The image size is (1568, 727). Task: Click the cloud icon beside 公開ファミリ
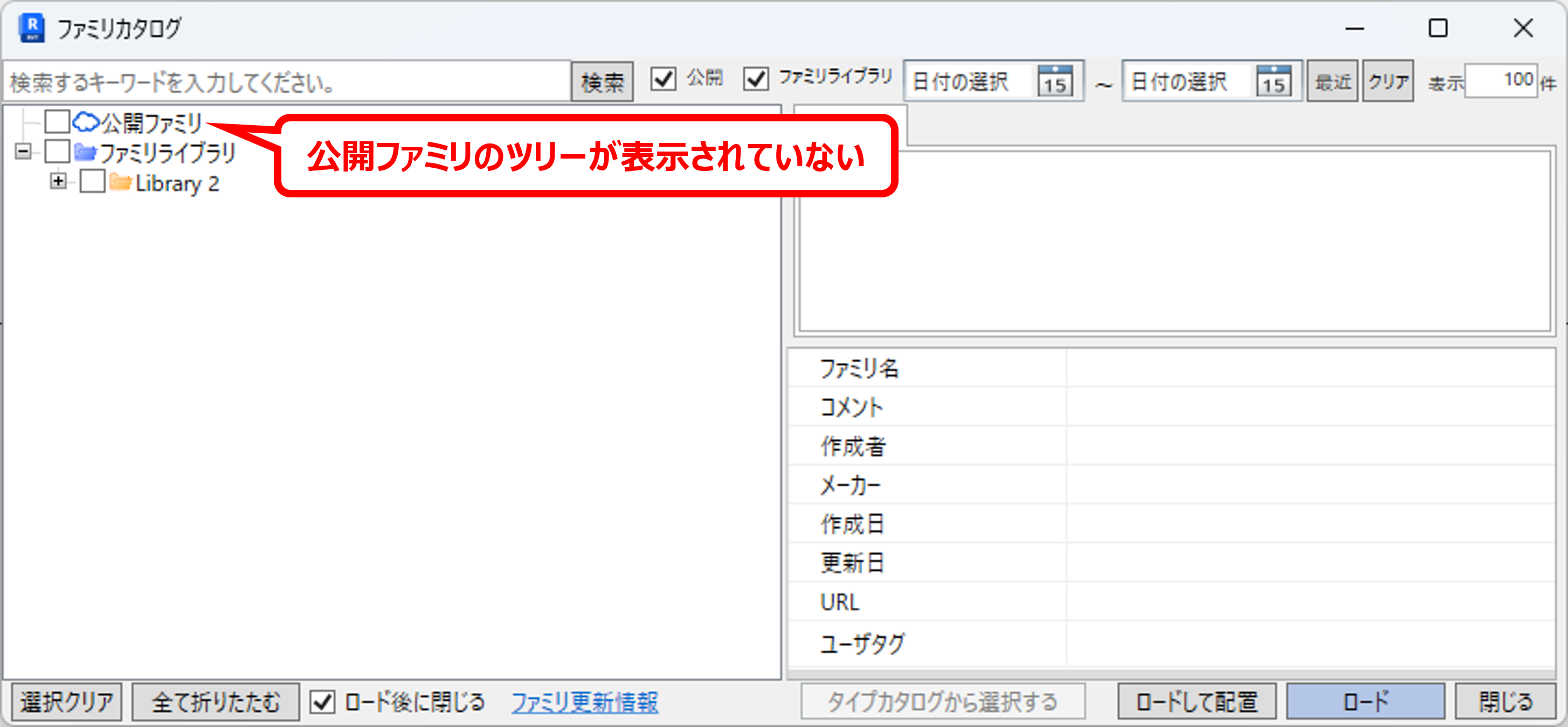86,122
